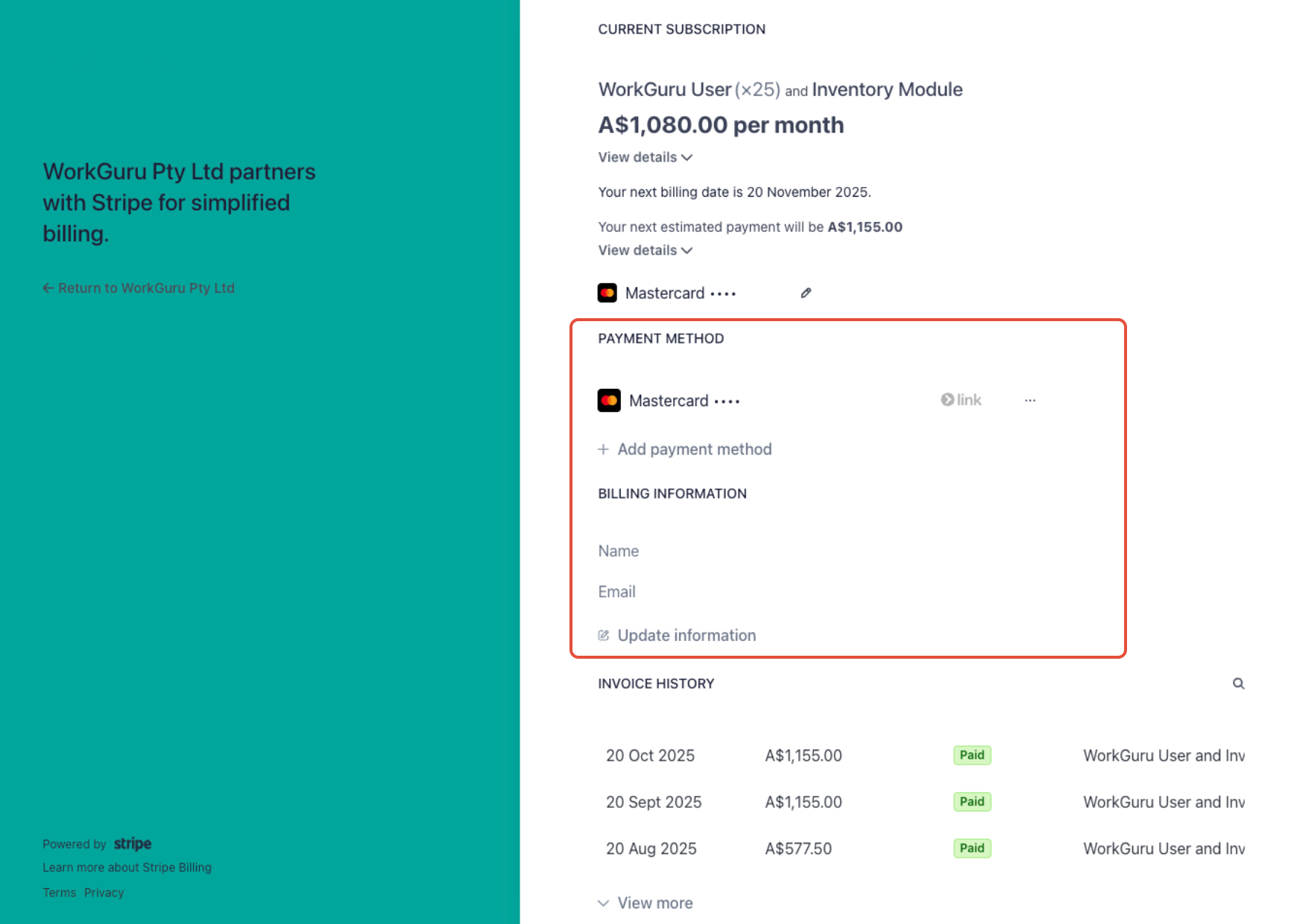This screenshot has width=1297, height=924.
Task: Click the 'WorkGuru User (×25)' plan title
Action: coord(689,89)
